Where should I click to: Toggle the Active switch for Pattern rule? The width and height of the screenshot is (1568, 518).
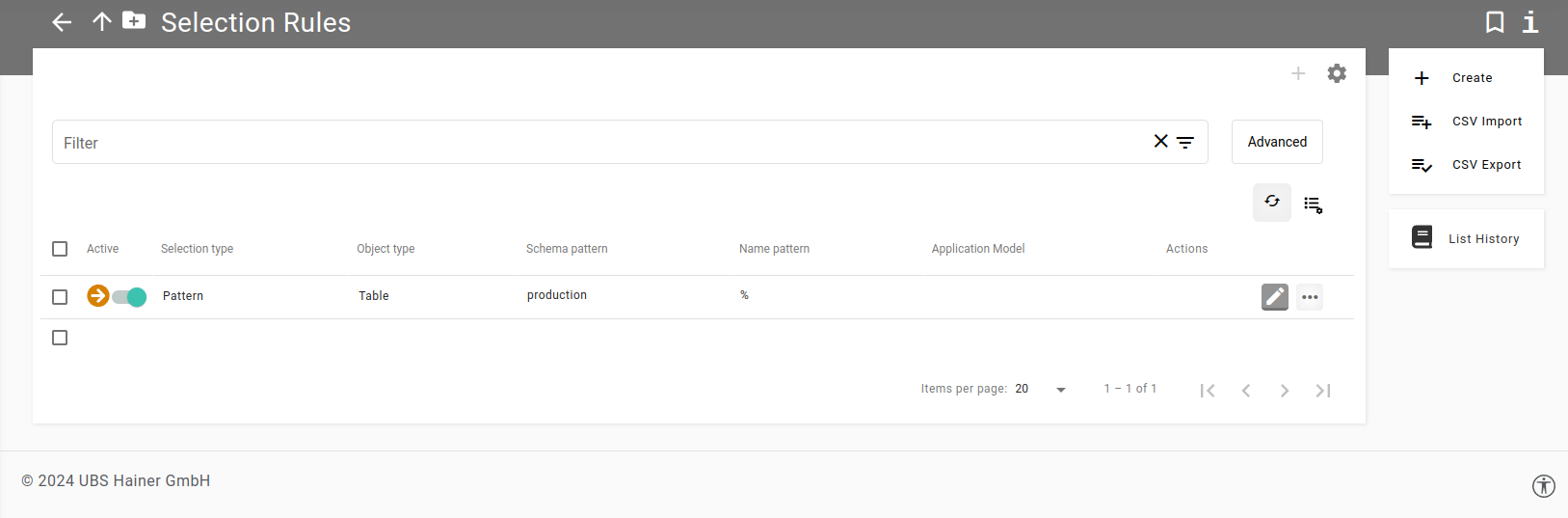(x=129, y=297)
